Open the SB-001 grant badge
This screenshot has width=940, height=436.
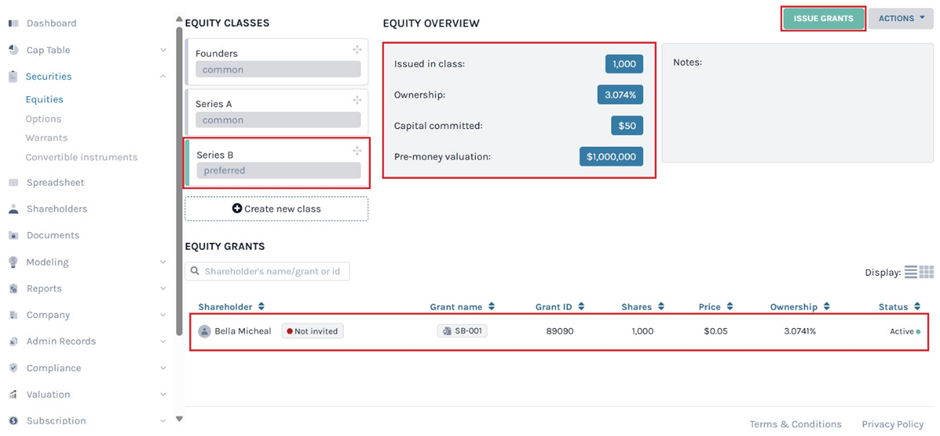point(462,331)
